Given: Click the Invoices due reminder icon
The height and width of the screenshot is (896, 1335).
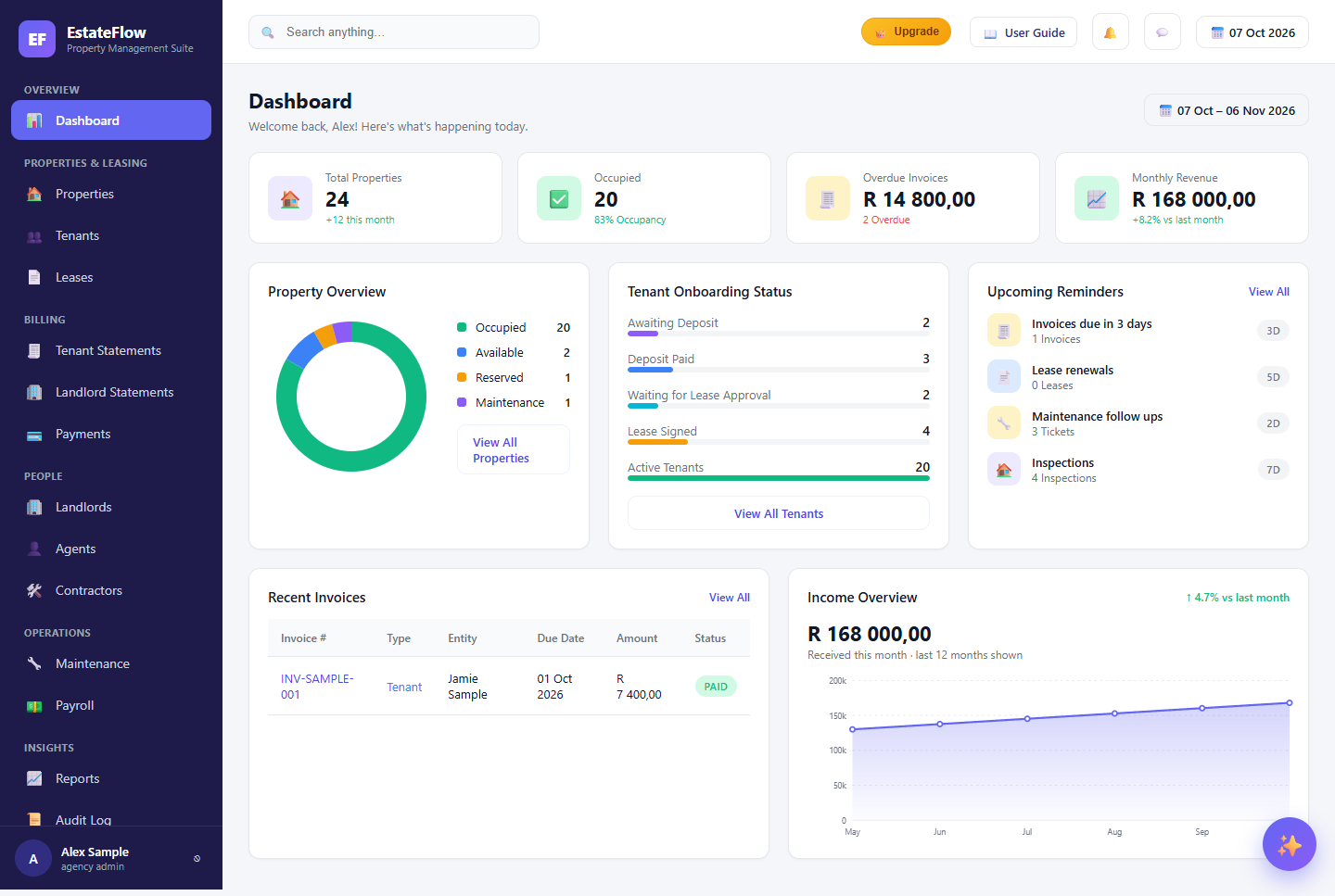Looking at the screenshot, I should pyautogui.click(x=1004, y=330).
